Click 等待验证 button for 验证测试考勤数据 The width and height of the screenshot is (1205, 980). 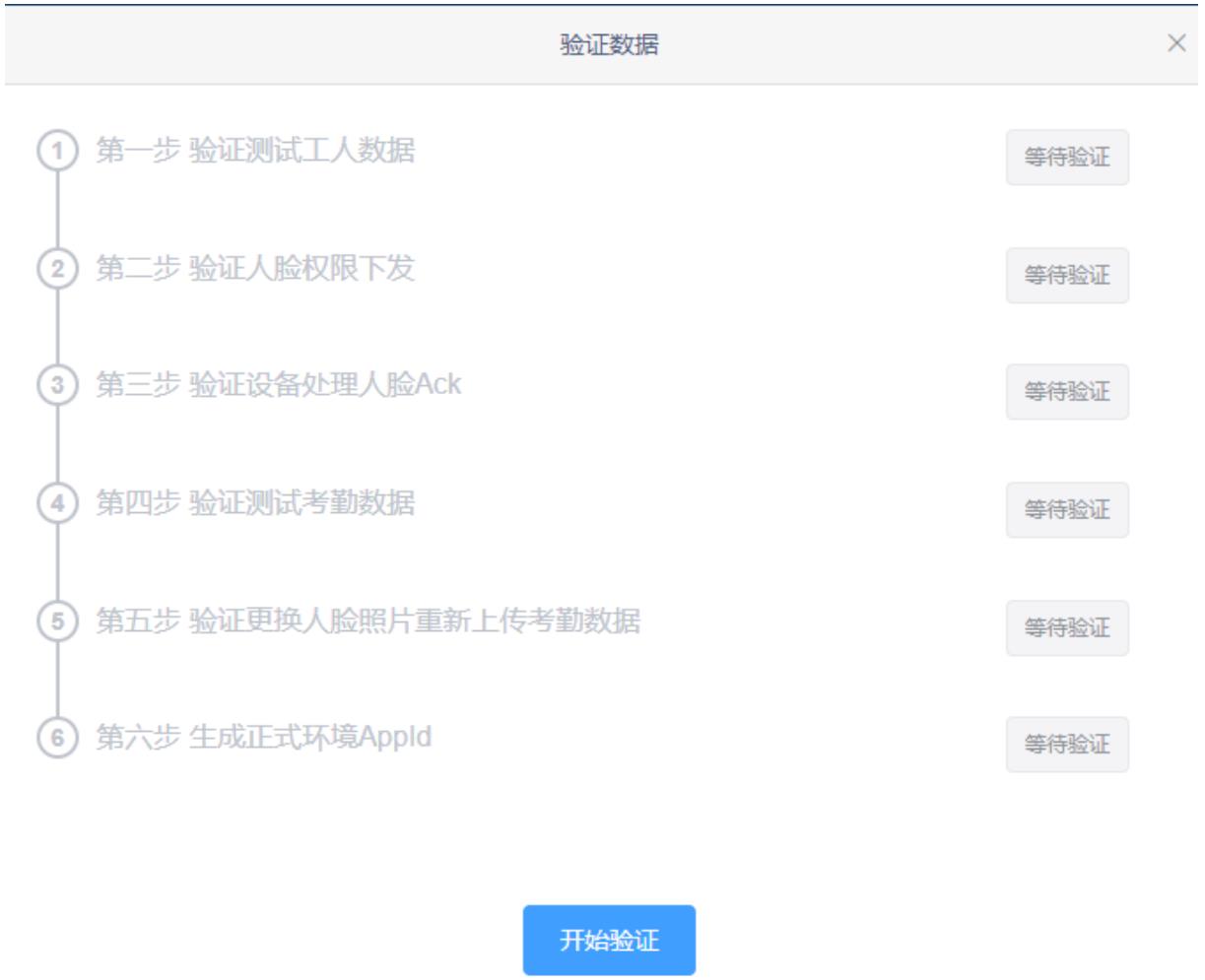tap(1066, 510)
